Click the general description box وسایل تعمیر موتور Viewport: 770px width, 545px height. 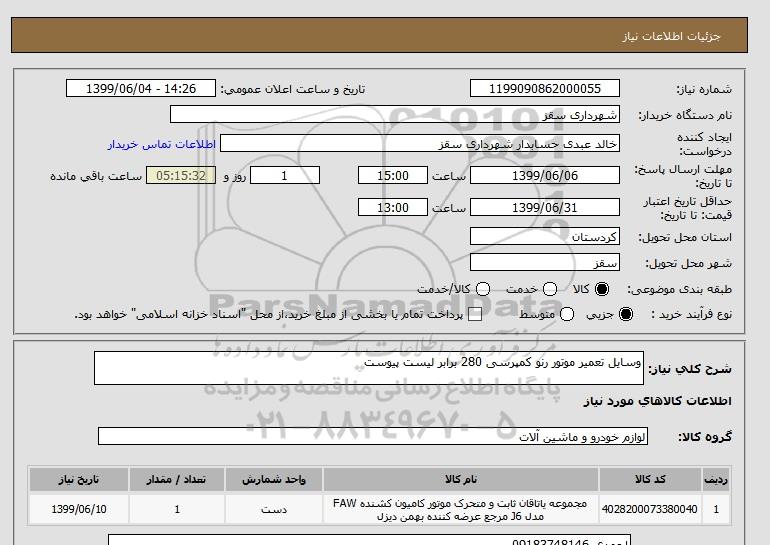[x=369, y=368]
